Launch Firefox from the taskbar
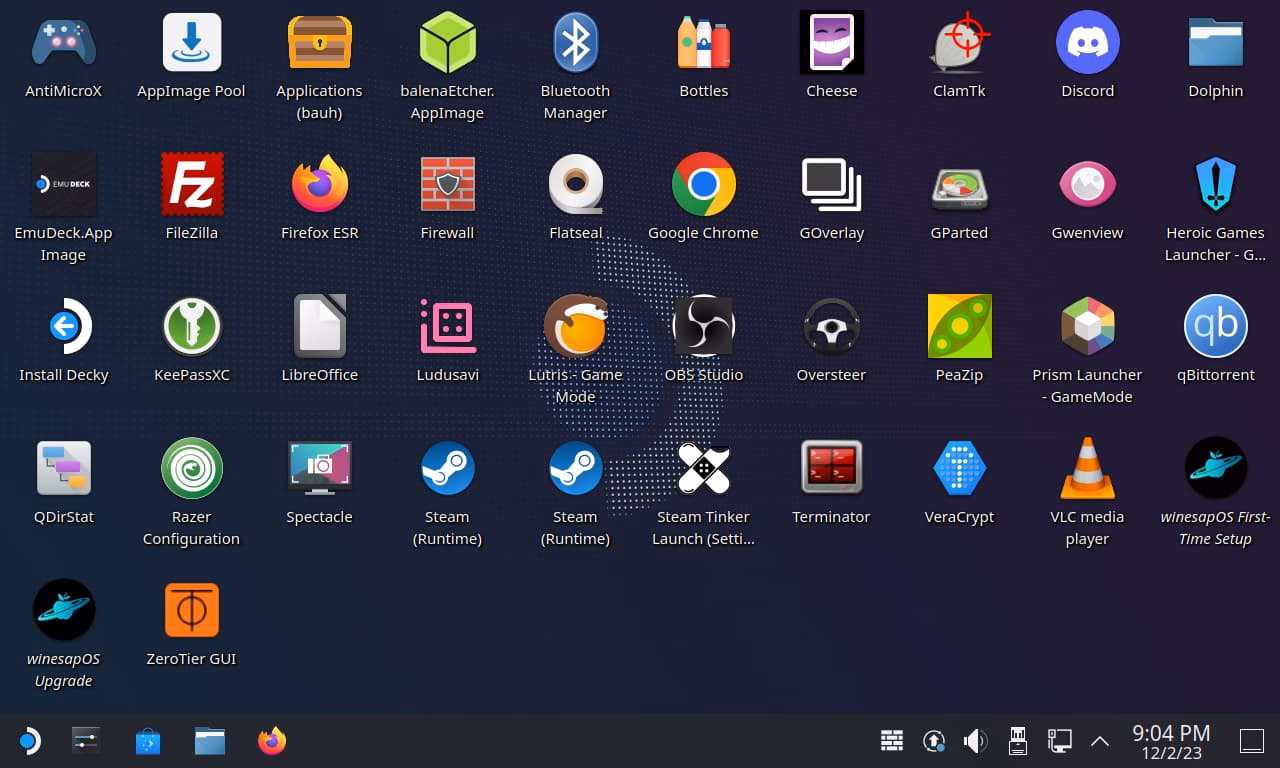This screenshot has height=768, width=1280. point(272,741)
